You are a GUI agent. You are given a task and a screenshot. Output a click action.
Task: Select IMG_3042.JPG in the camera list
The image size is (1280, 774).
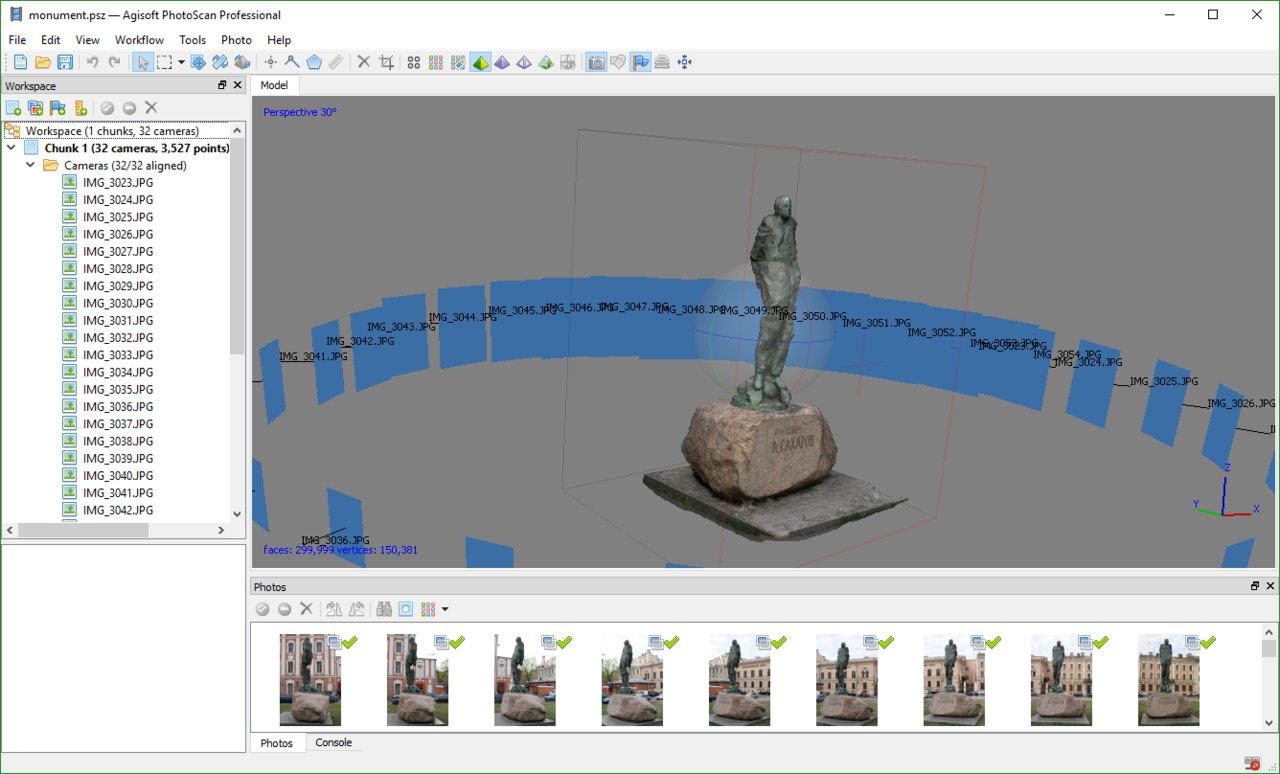tap(118, 510)
